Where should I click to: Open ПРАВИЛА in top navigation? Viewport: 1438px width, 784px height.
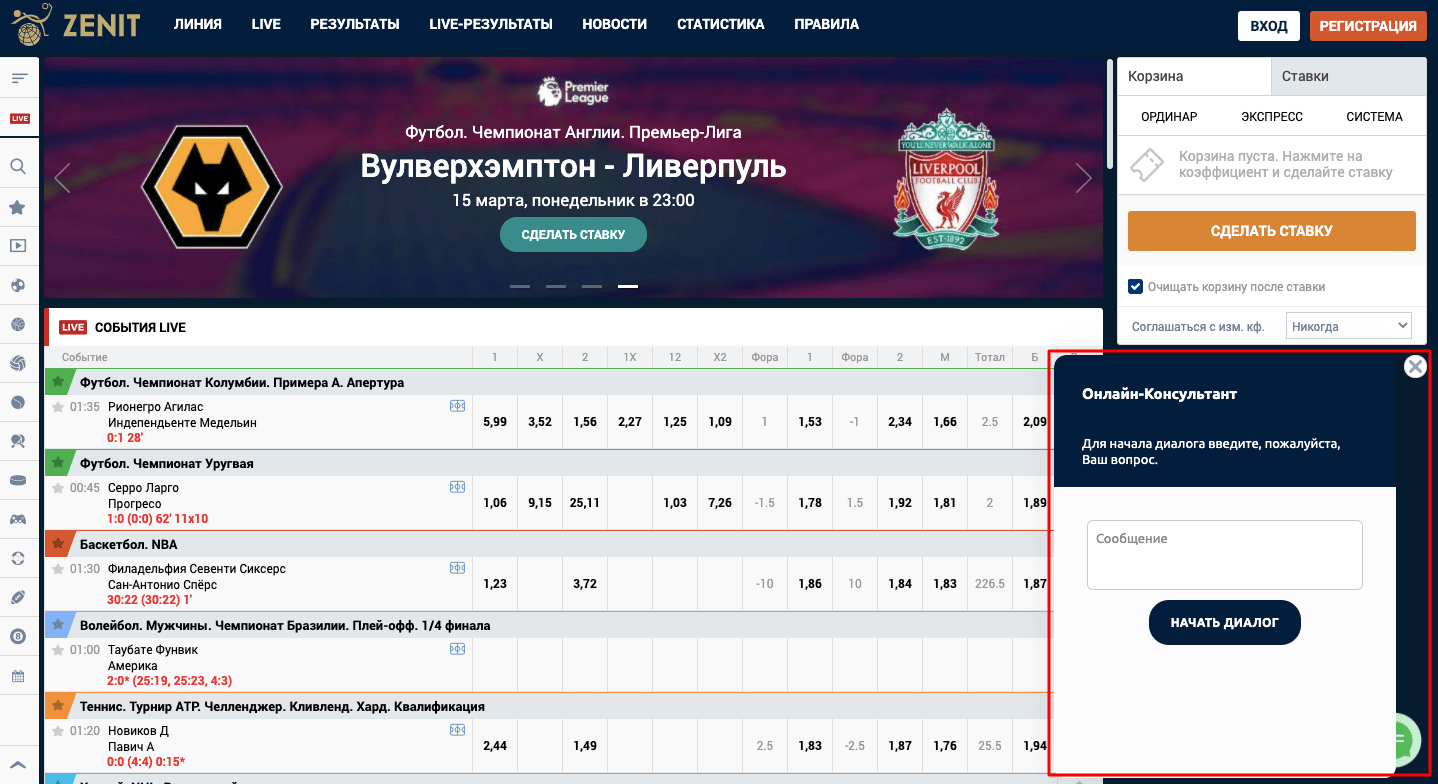(826, 25)
